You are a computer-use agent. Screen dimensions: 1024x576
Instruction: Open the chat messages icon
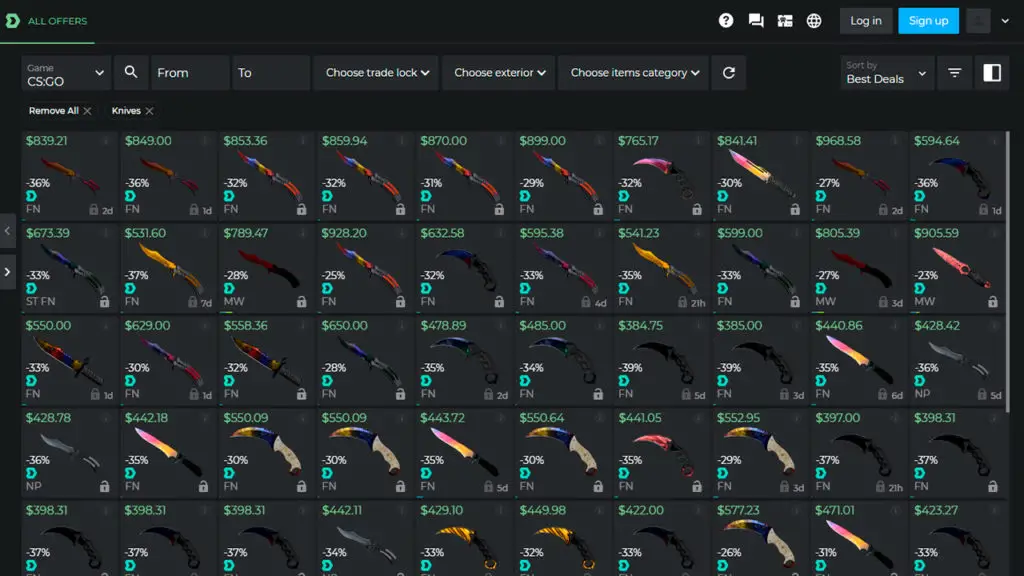[756, 21]
